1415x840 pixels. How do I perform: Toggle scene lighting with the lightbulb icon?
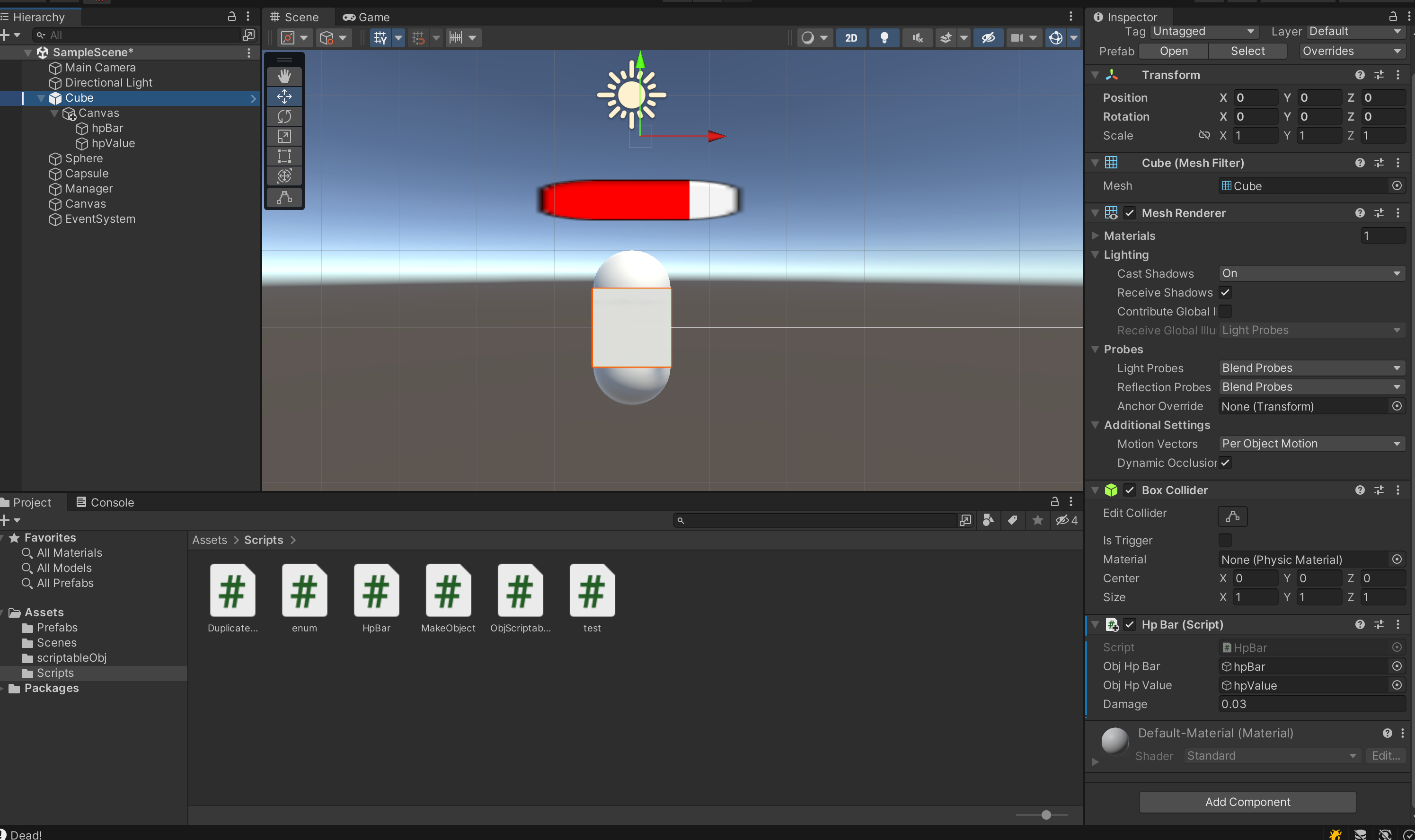[x=884, y=38]
